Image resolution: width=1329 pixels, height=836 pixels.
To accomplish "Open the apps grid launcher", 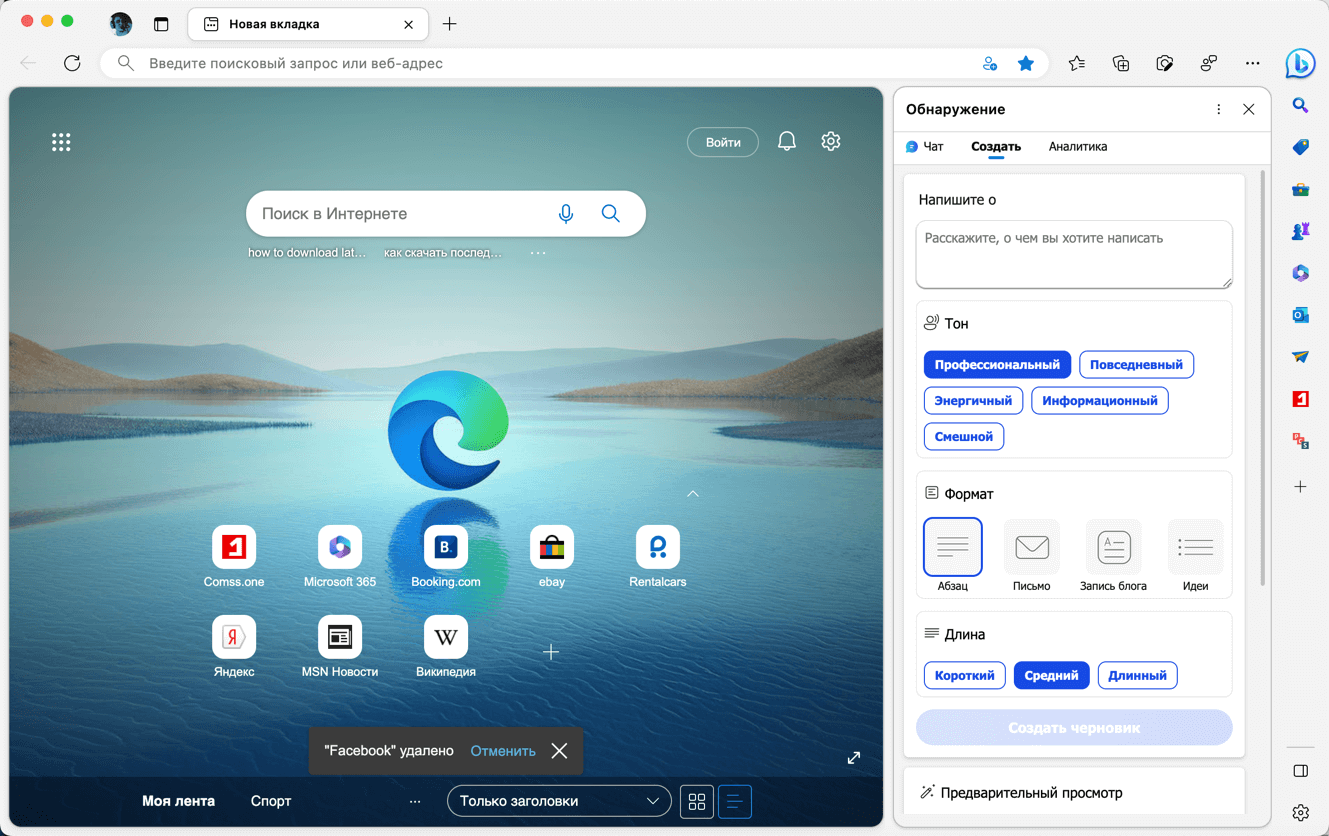I will click(x=61, y=142).
